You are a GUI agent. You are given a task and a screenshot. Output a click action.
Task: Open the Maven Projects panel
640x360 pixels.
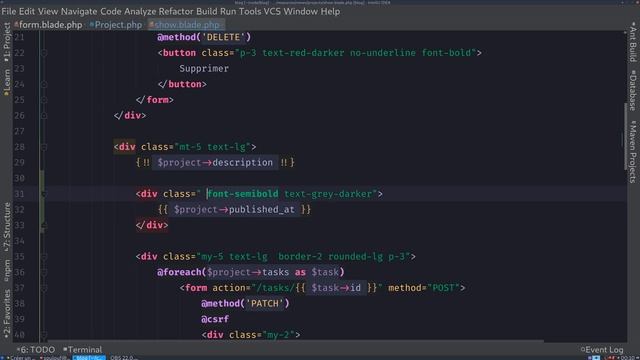(633, 151)
